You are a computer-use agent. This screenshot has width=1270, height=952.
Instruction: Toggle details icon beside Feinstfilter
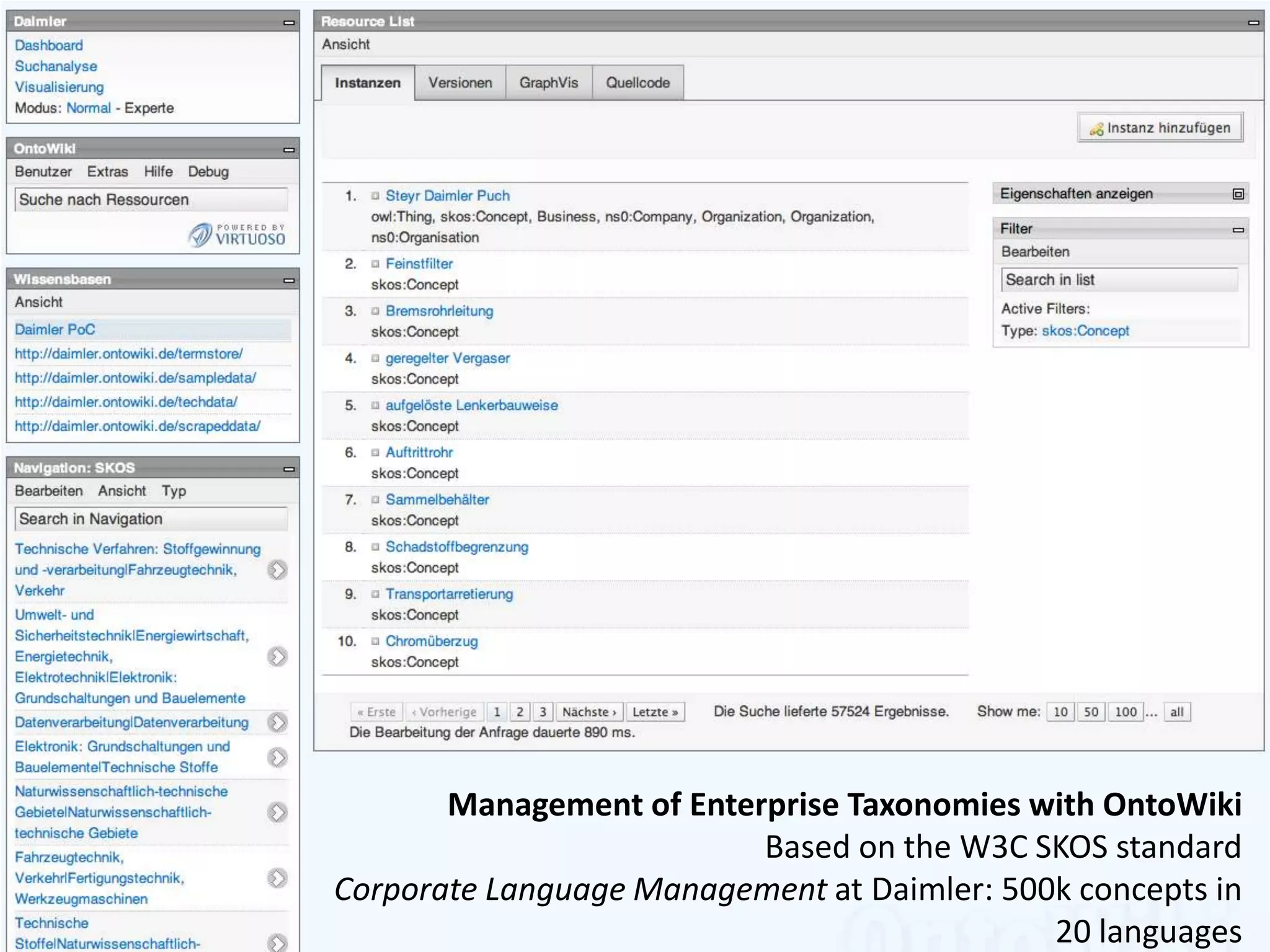point(375,264)
